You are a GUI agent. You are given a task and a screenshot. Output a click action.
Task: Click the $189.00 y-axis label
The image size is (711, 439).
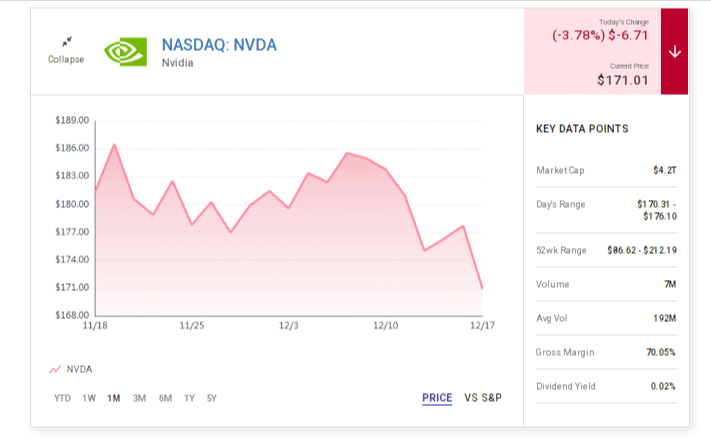click(x=72, y=120)
